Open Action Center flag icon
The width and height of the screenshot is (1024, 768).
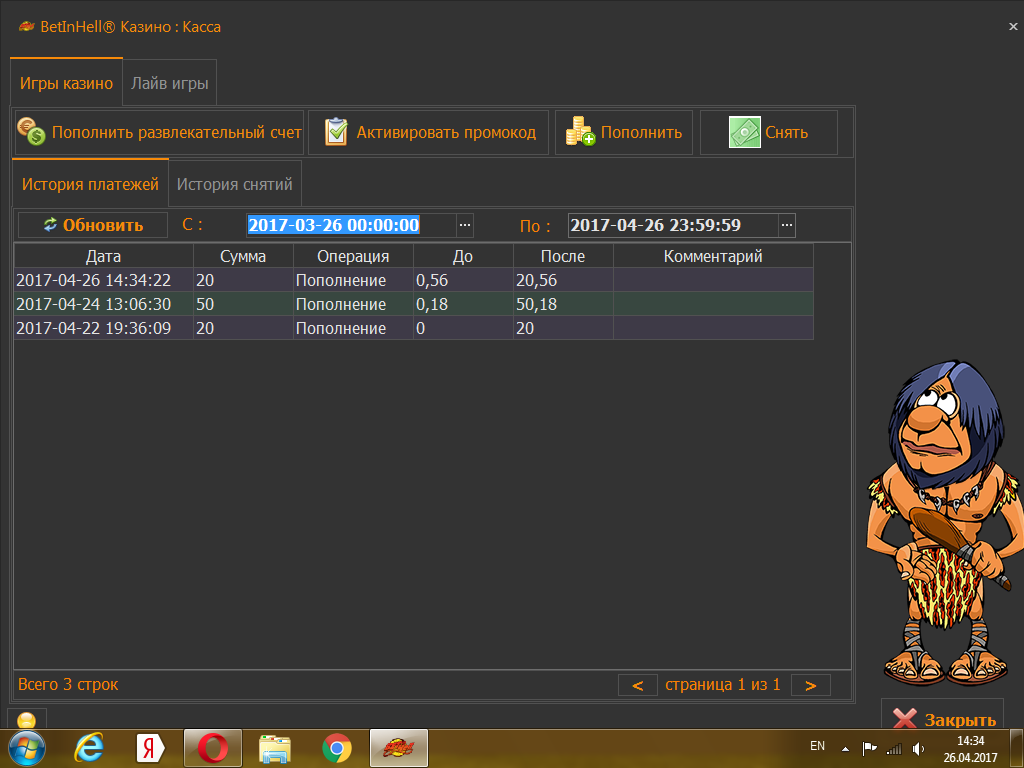[x=869, y=748]
